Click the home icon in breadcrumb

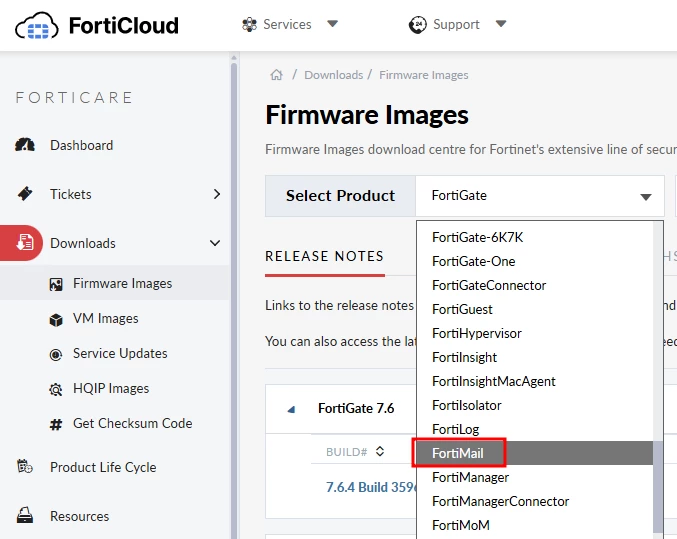coord(276,75)
